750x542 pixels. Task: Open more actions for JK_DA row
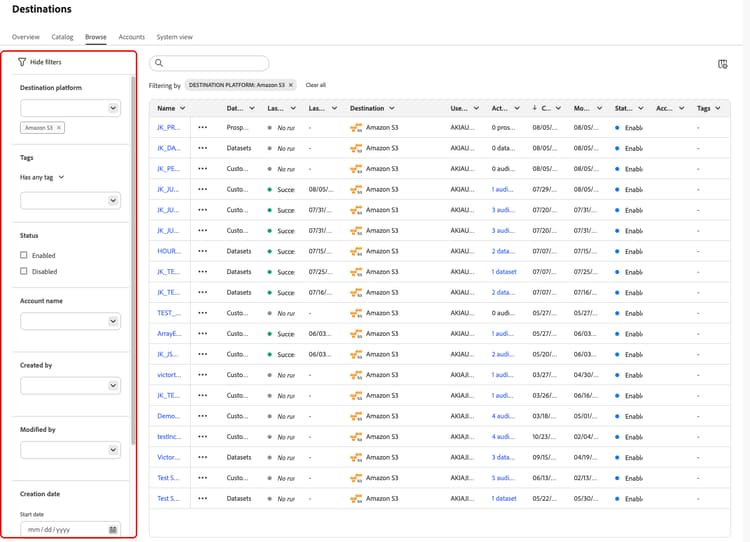[203, 148]
